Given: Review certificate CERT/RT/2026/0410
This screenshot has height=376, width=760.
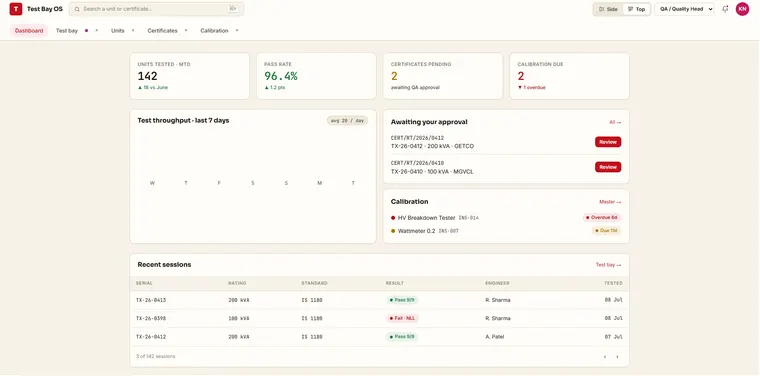Looking at the screenshot, I should point(608,167).
